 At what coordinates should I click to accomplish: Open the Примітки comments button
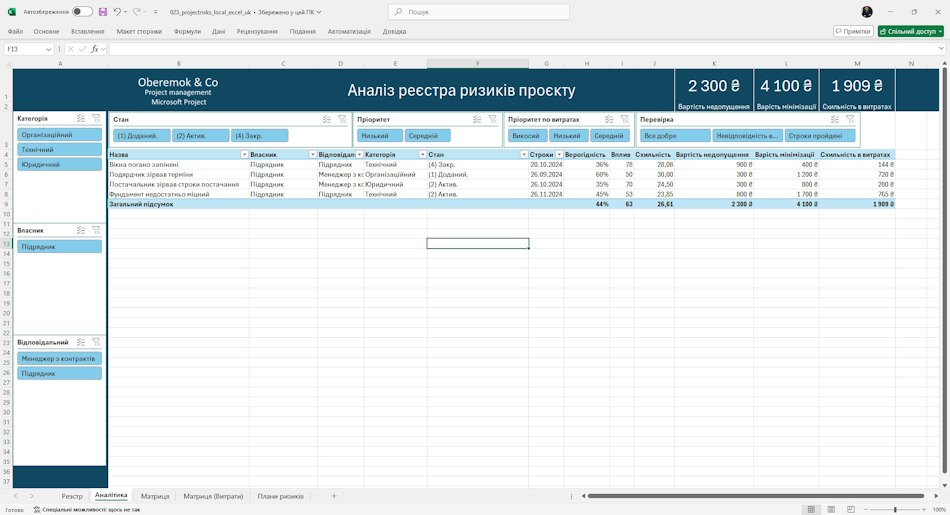(x=852, y=31)
